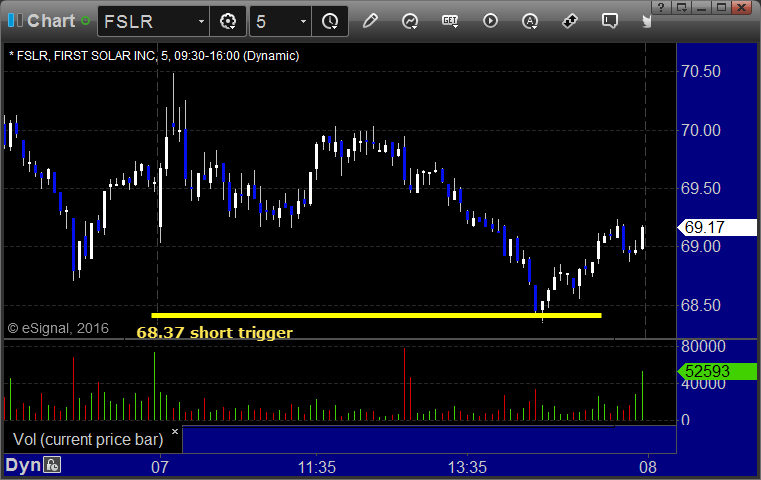
Task: Click the window options dropdown icon in title bar
Action: 681,7
